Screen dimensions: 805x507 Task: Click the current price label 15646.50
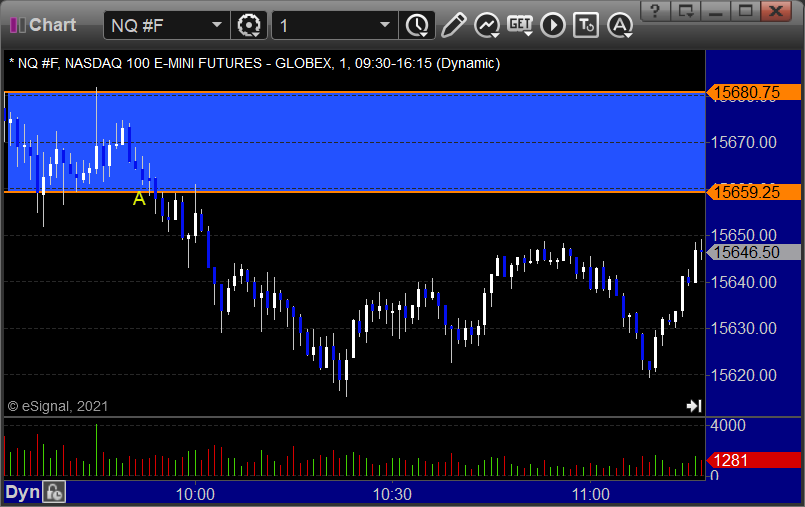click(753, 252)
